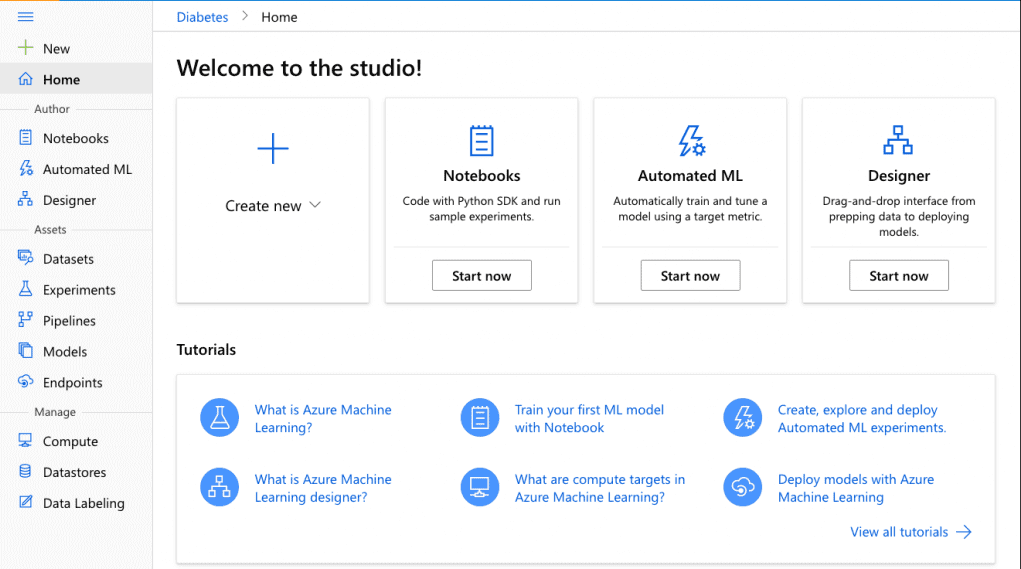Click the Designer card flowchart icon
Image resolution: width=1021 pixels, height=569 pixels.
[x=898, y=141]
